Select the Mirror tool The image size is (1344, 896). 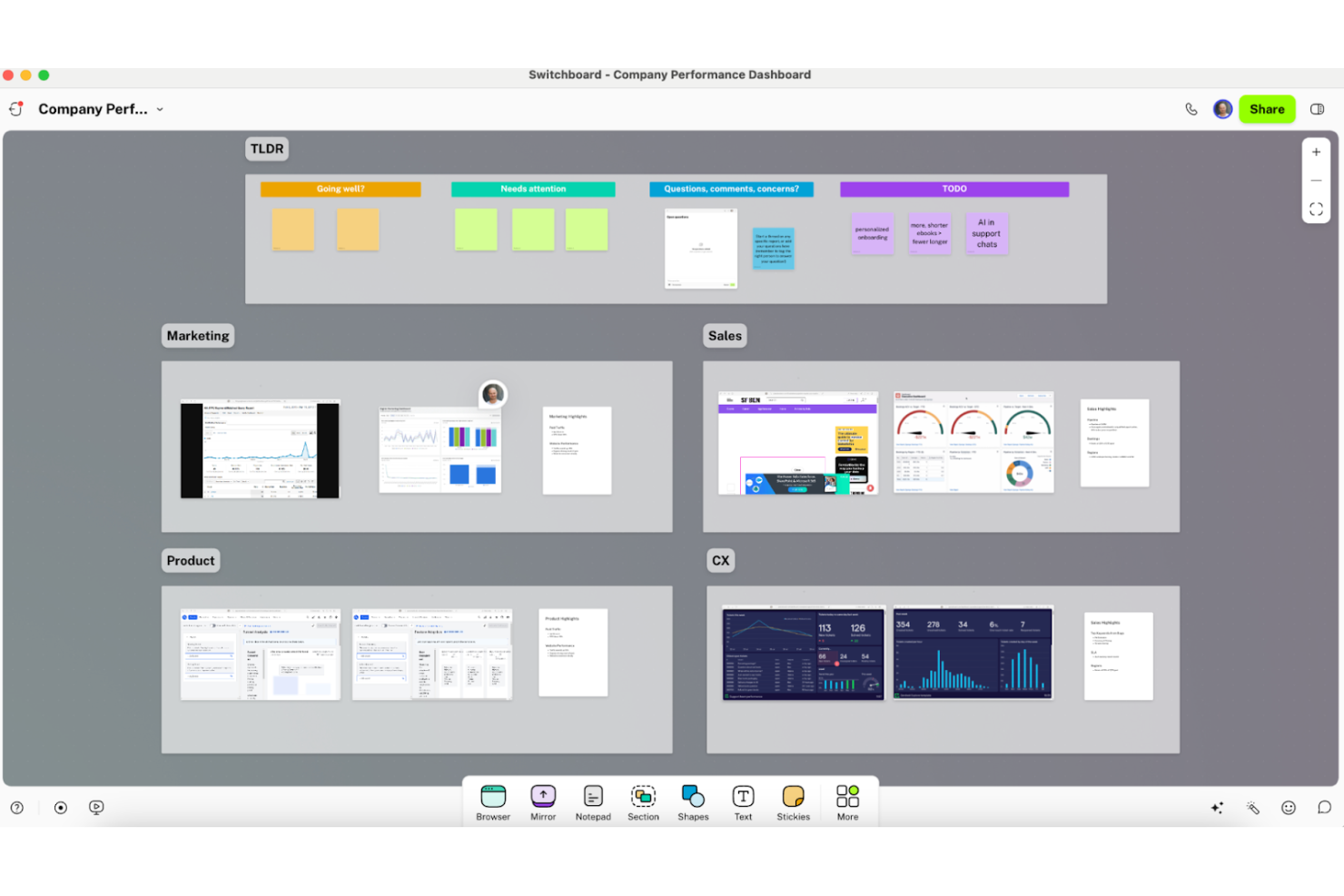click(543, 802)
